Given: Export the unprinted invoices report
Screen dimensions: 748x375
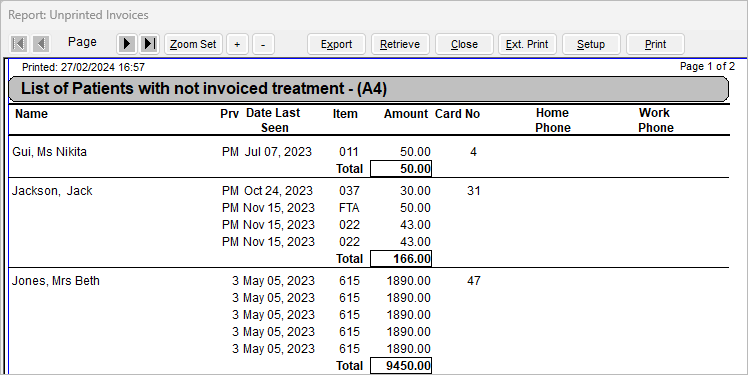Looking at the screenshot, I should (336, 44).
